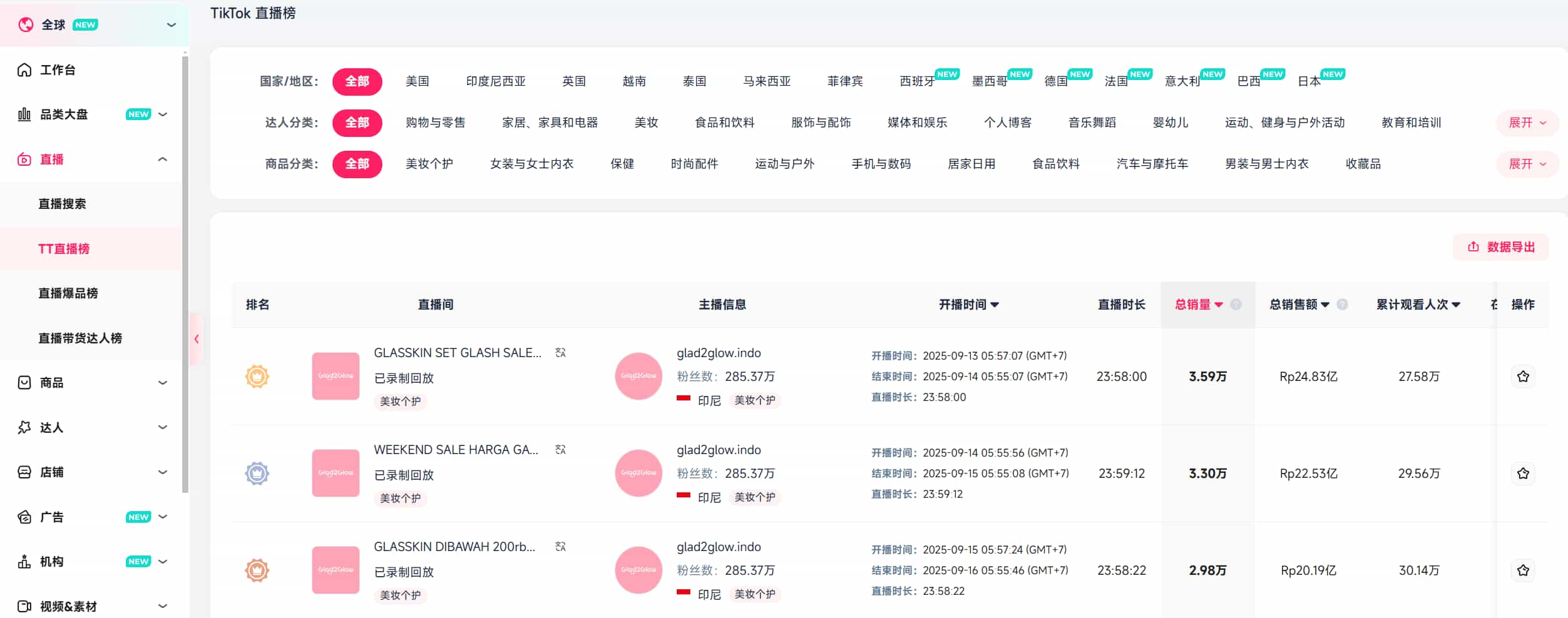Click the home icon beside 工作台
This screenshot has width=1568, height=618.
click(24, 70)
